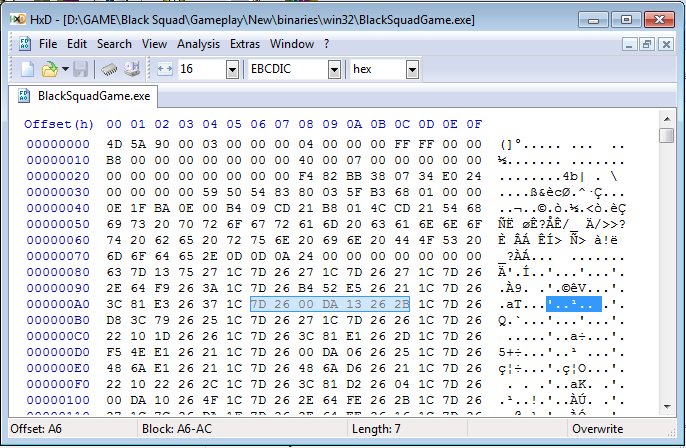Click offset row 00000000
Screen dimensions: 686x448
pos(58,144)
